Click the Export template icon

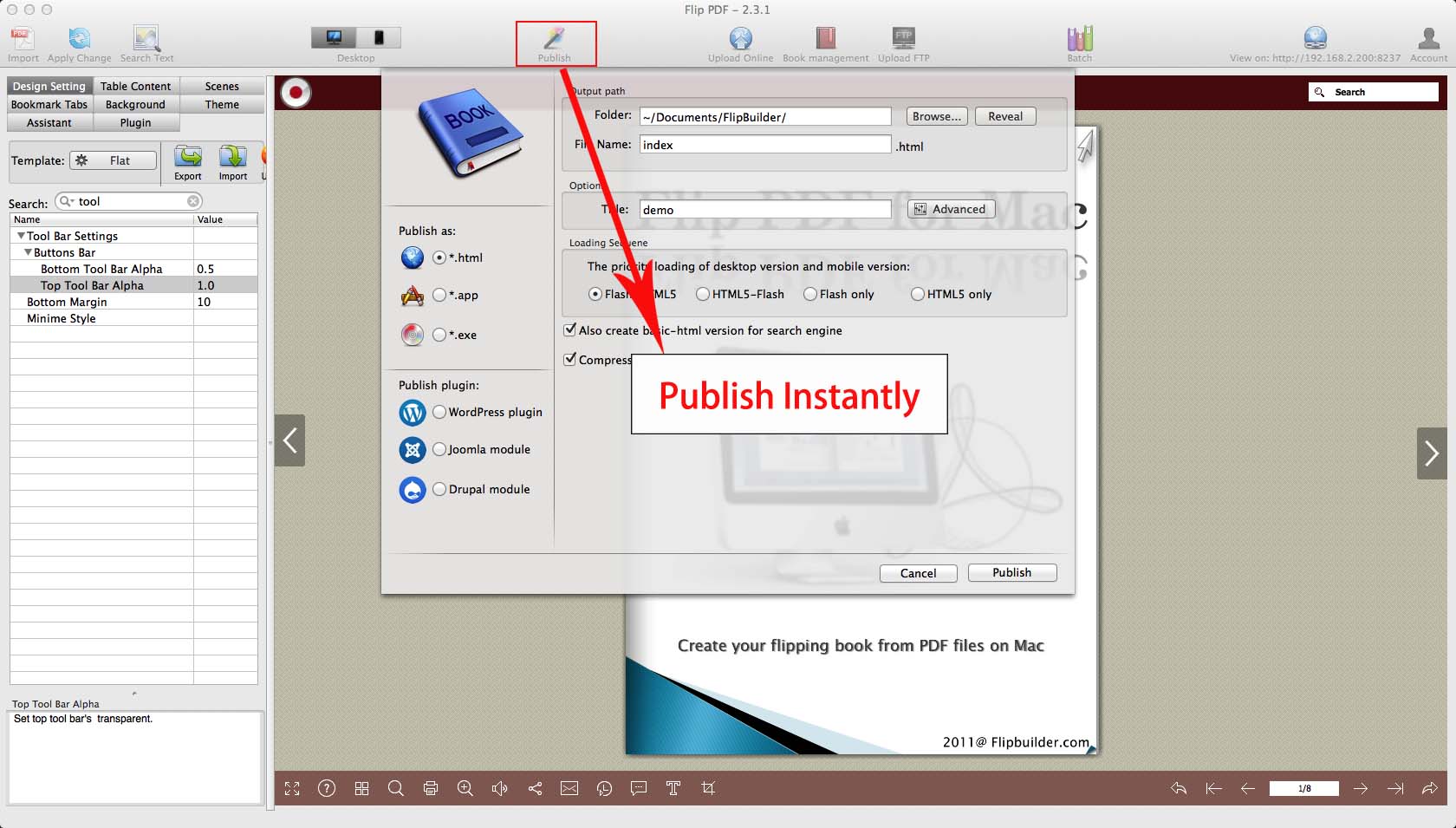pyautogui.click(x=188, y=158)
